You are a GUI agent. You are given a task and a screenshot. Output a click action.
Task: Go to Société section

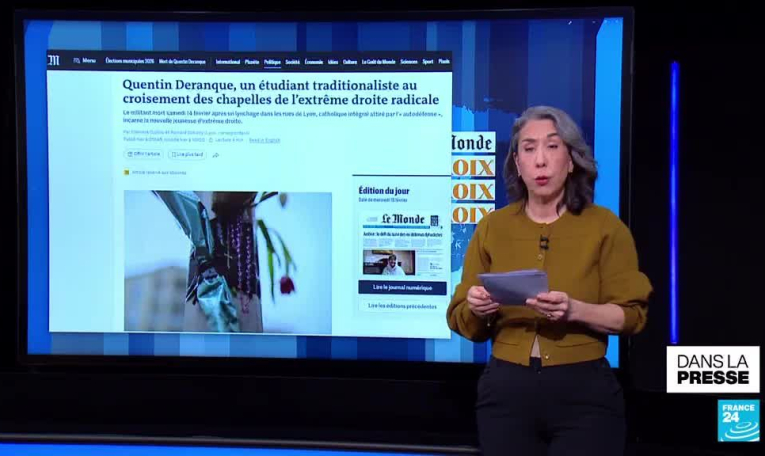click(293, 62)
